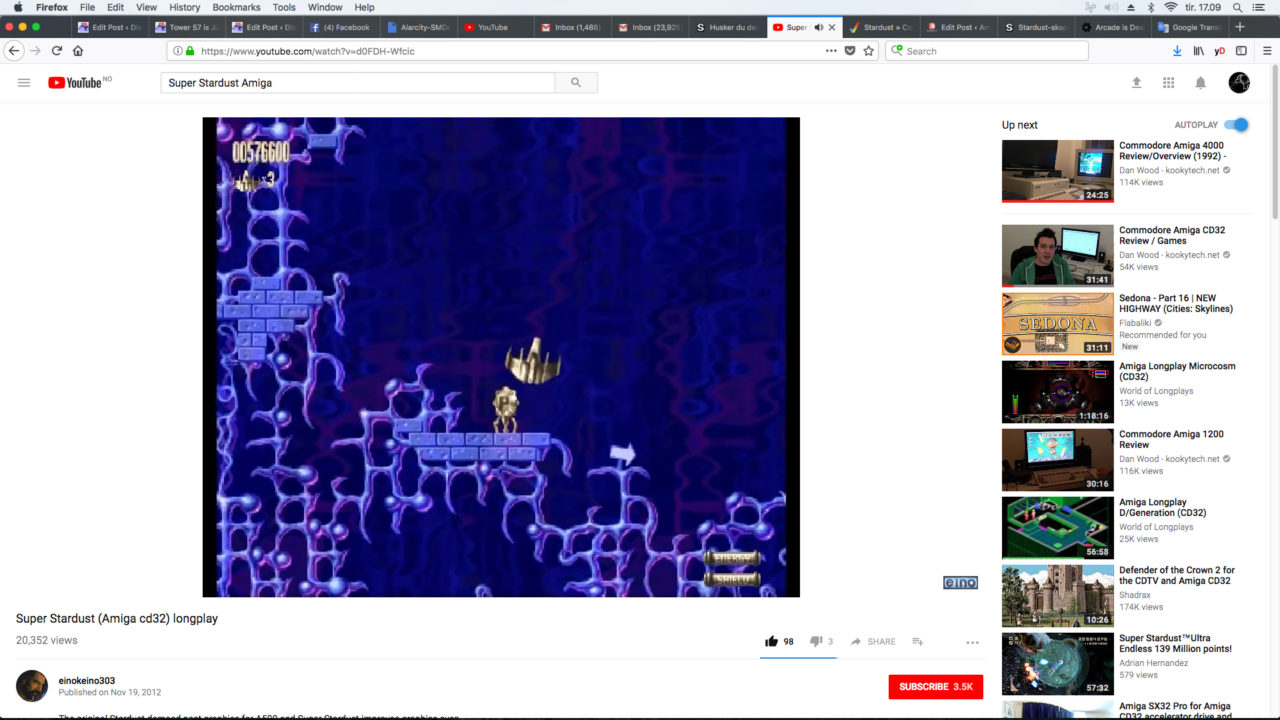
Task: Open the three-dot more actions menu
Action: click(972, 642)
